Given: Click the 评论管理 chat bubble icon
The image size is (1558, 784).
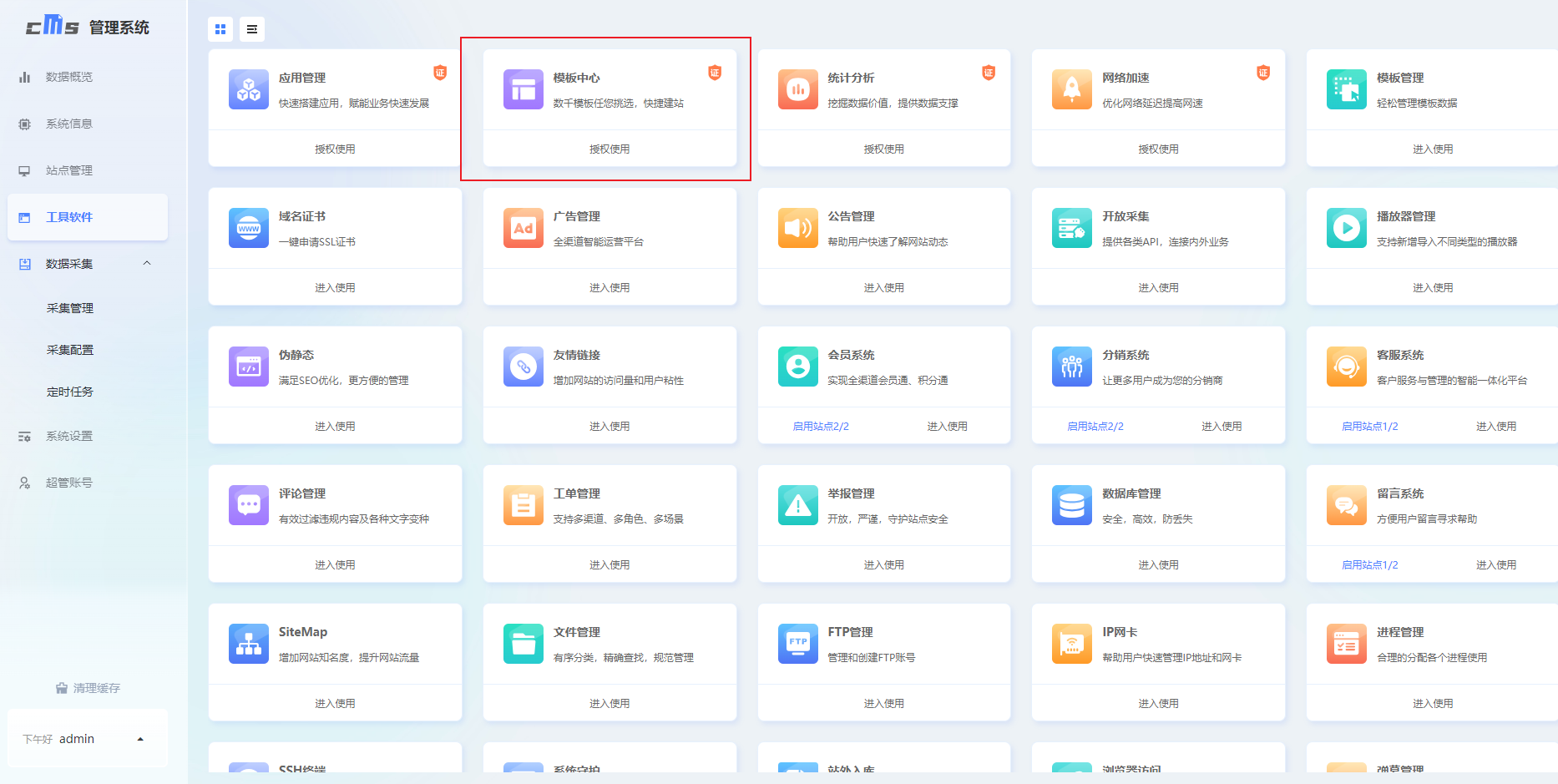Looking at the screenshot, I should (x=249, y=505).
